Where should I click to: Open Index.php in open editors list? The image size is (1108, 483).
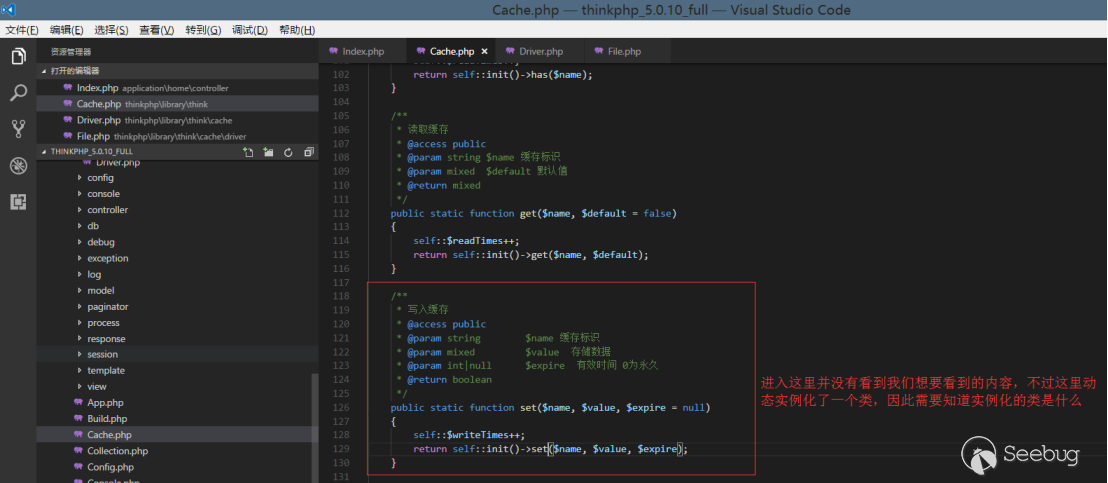tap(177, 88)
